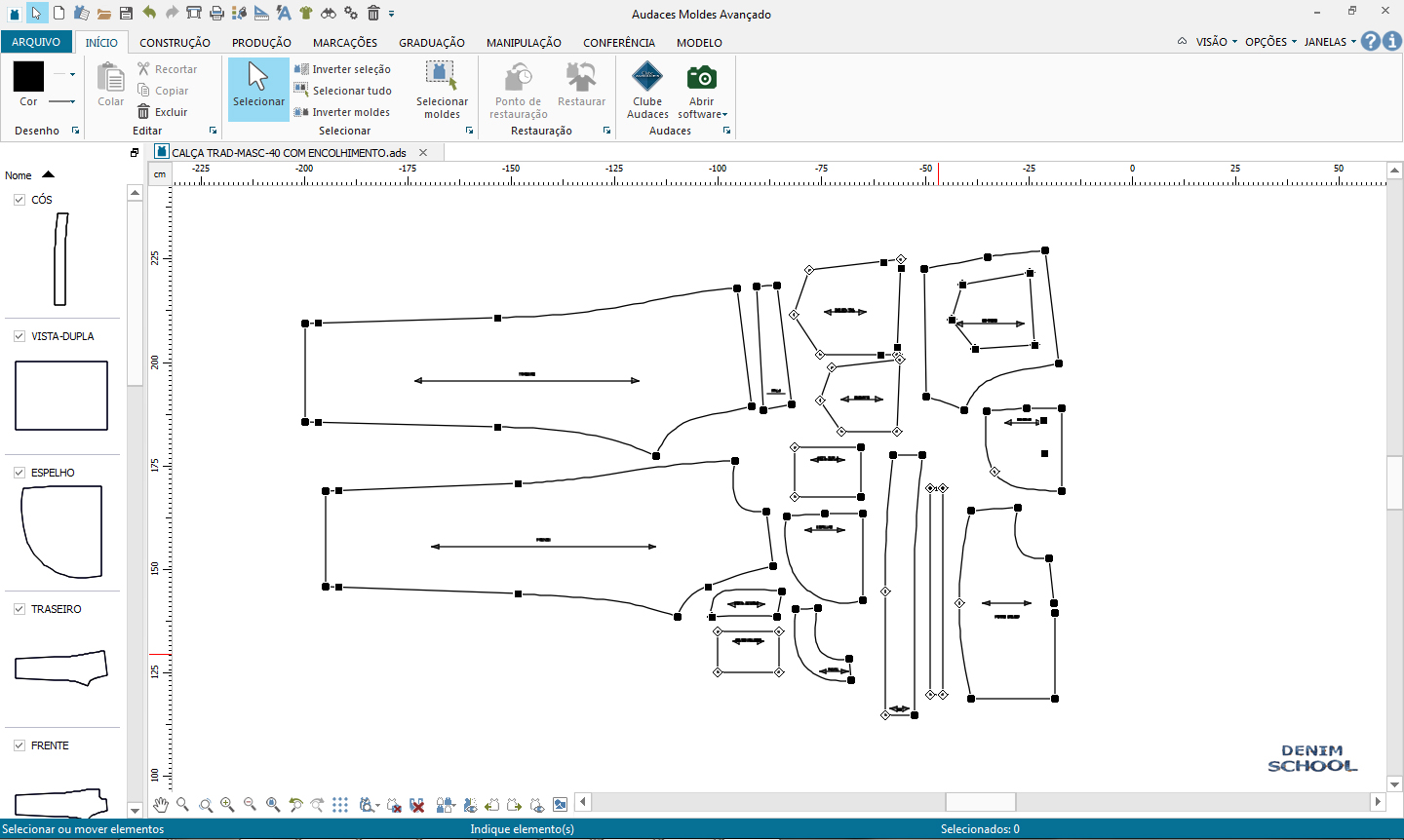Click the Clube Audaces icon

point(647,90)
